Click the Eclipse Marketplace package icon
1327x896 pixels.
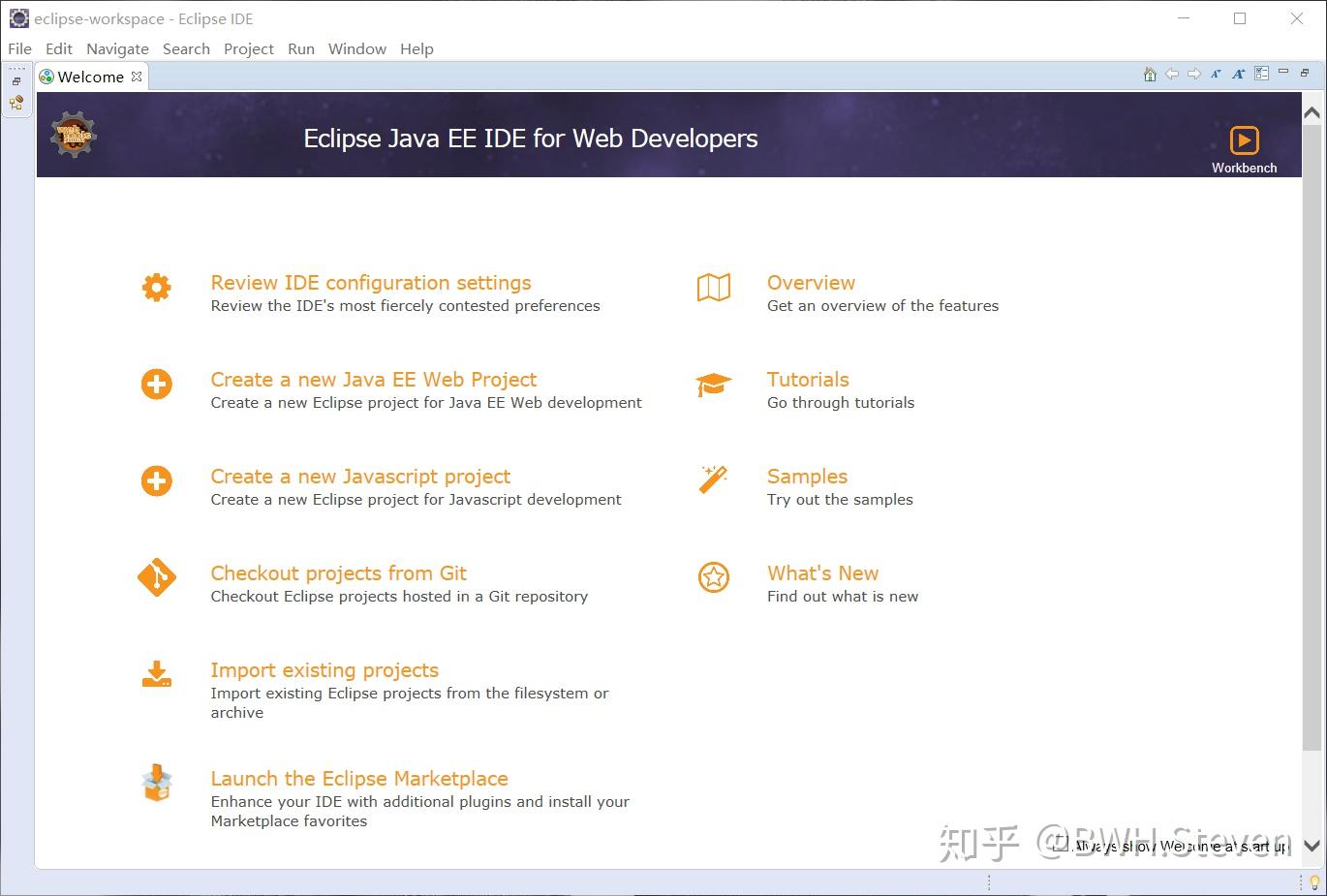157,784
